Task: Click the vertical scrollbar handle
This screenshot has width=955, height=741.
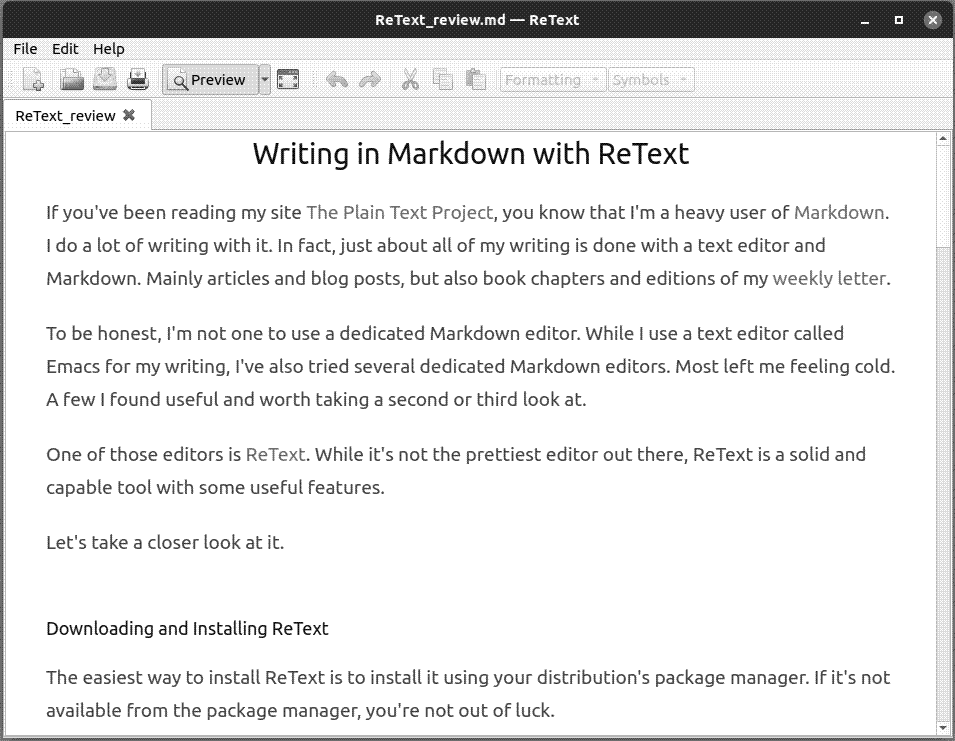Action: [943, 196]
